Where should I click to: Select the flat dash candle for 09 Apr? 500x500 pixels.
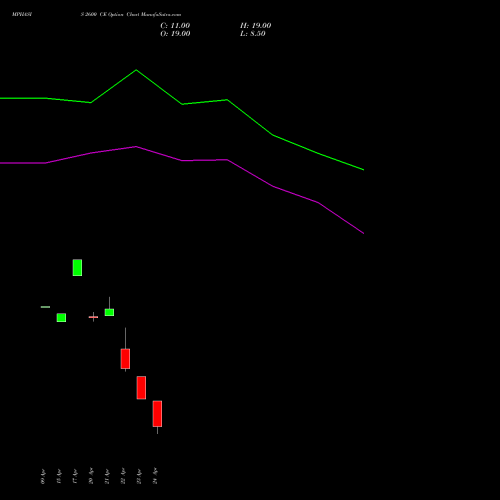[45, 307]
